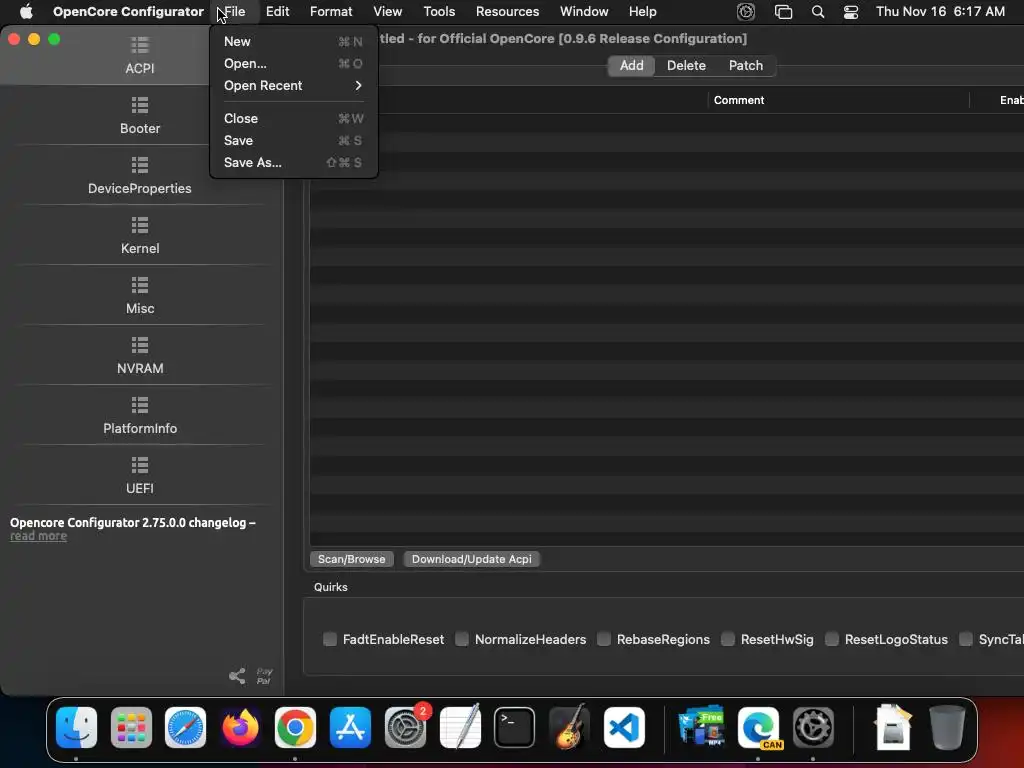Click the Scan/Browse button
The image size is (1024, 768).
(x=351, y=559)
